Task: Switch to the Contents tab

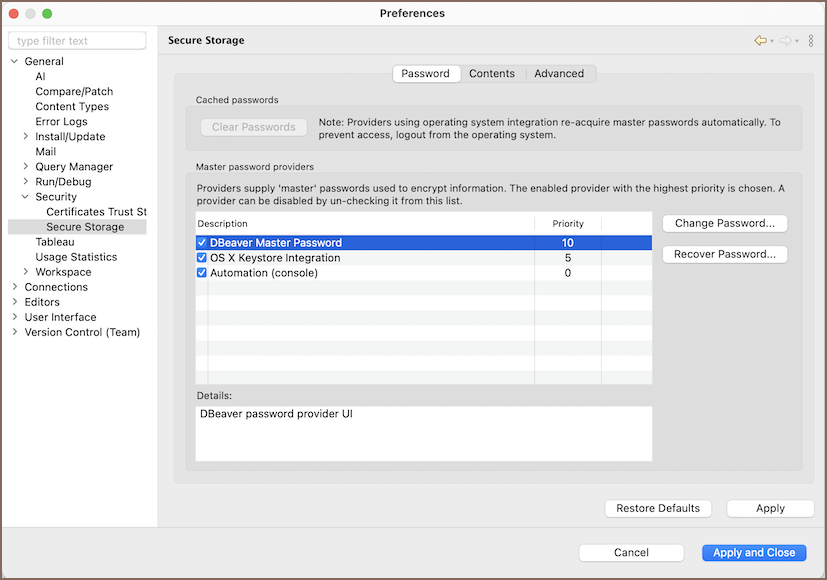Action: [492, 74]
